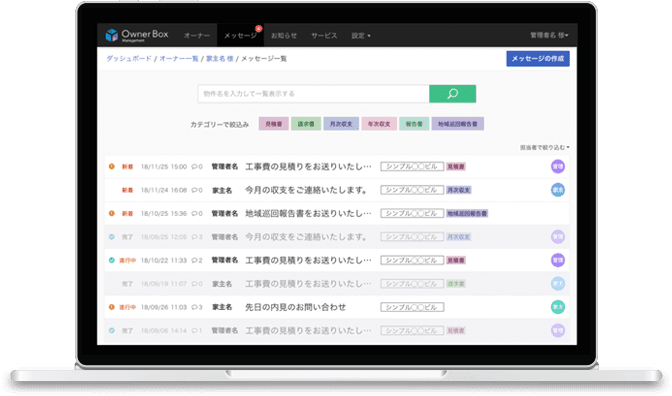Click 完了 status on 18/09/06 14:14 row
This screenshot has height=396, width=672.
(127, 330)
